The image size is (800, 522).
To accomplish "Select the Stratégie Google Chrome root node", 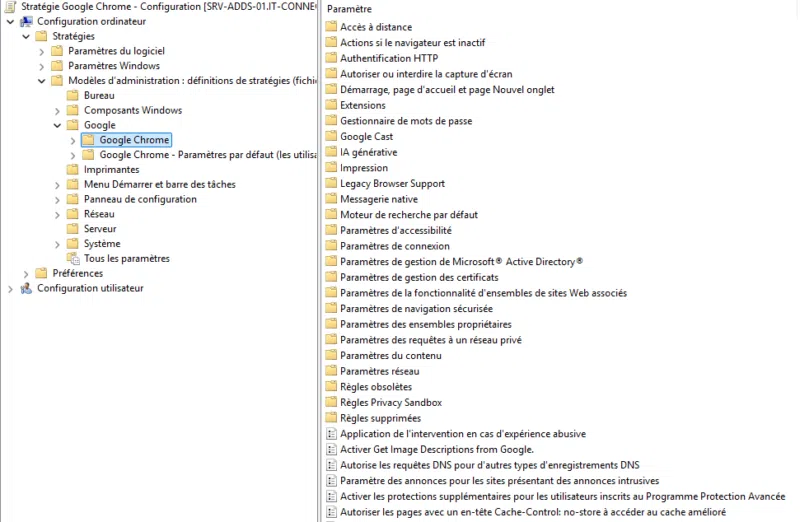I will click(x=168, y=7).
